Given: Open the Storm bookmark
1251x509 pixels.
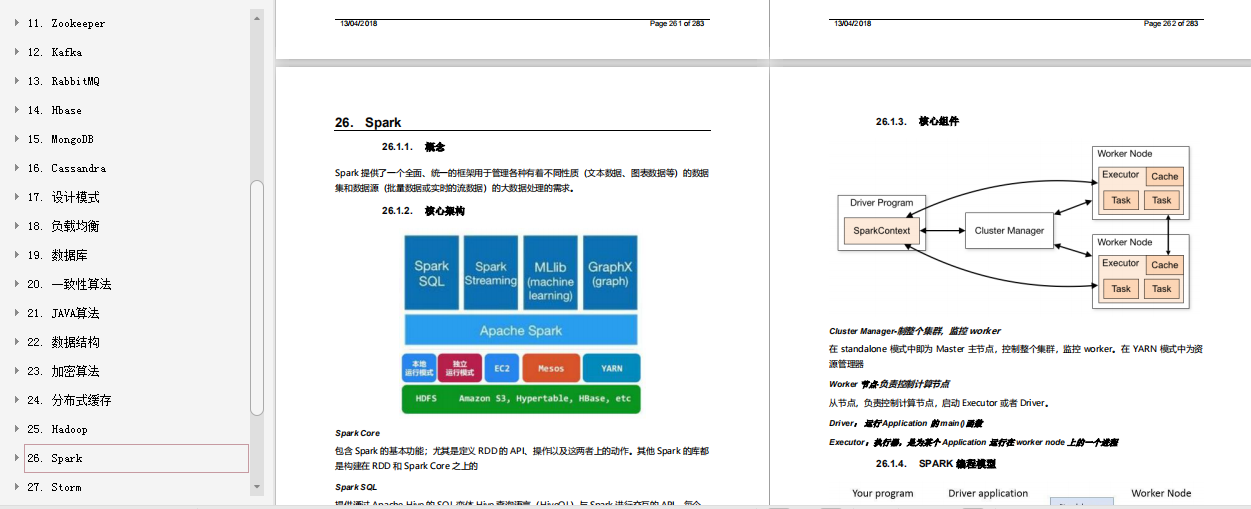Looking at the screenshot, I should click(x=55, y=487).
